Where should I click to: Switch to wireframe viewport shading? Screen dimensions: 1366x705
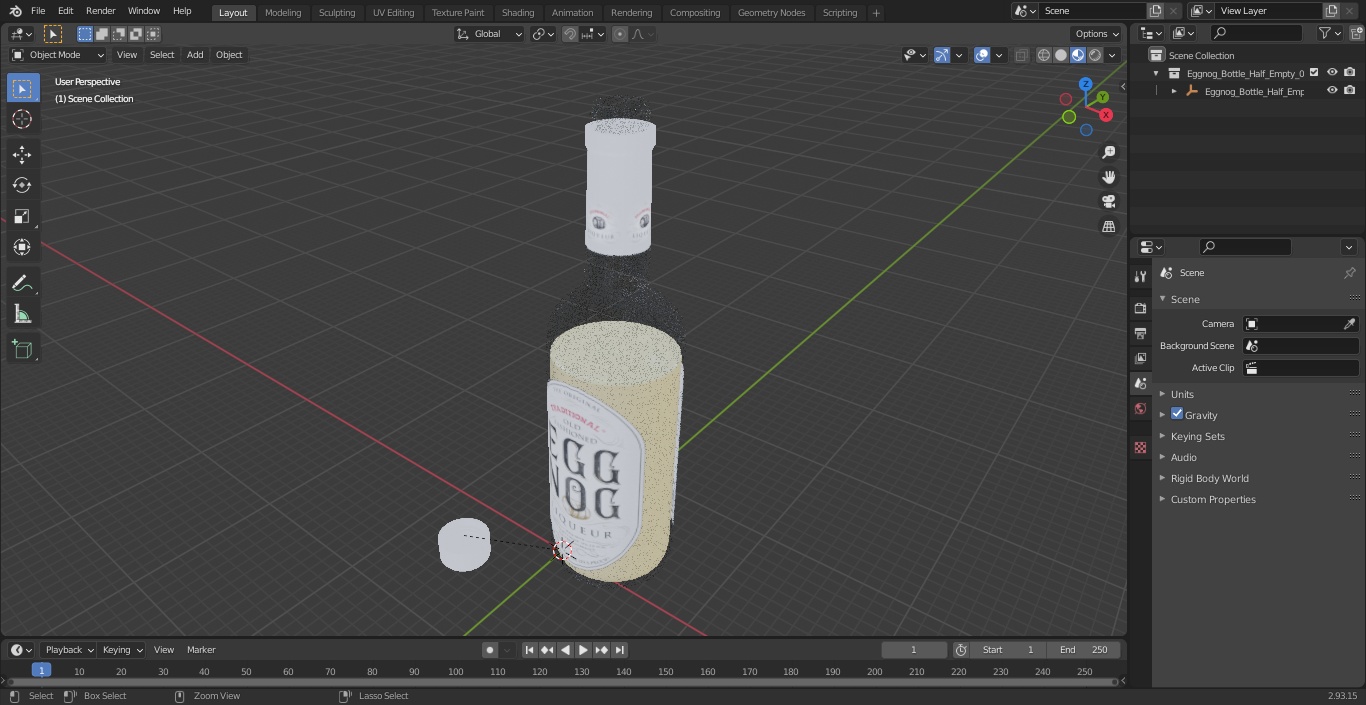[x=1043, y=55]
